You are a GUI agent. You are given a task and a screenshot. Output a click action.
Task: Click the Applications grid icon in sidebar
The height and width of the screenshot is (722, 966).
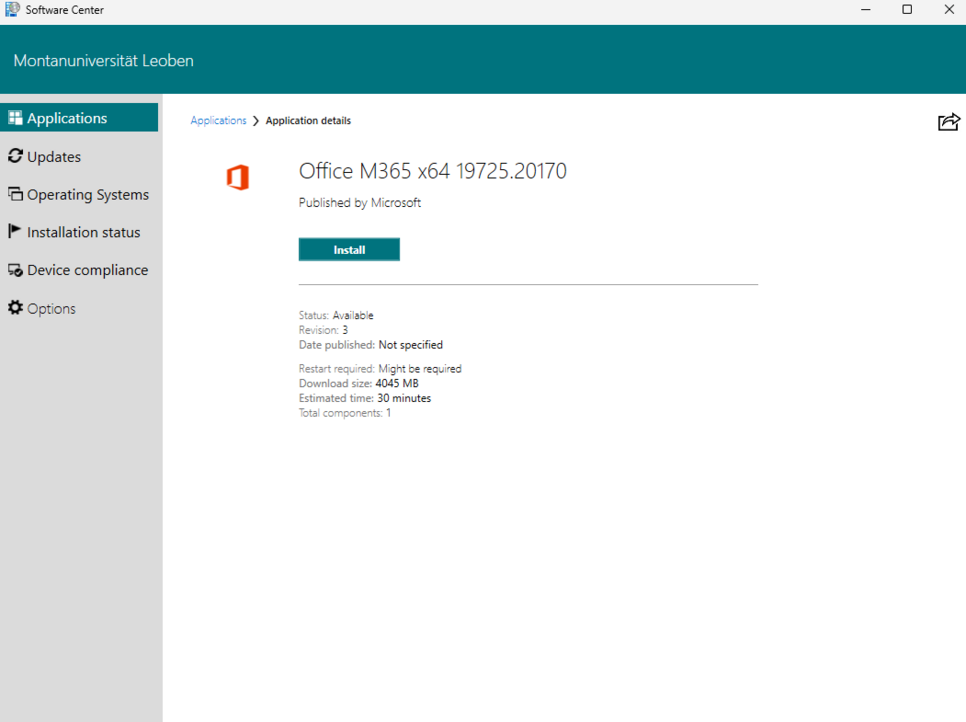pos(15,118)
